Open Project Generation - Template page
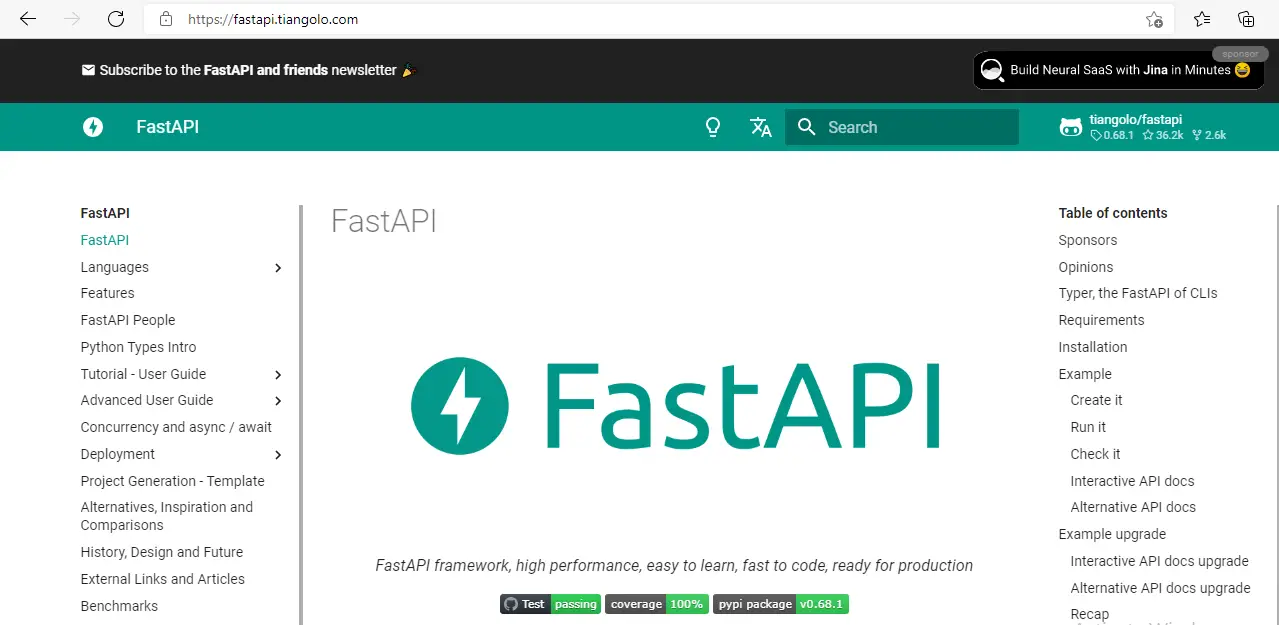1279x625 pixels. click(x=173, y=481)
